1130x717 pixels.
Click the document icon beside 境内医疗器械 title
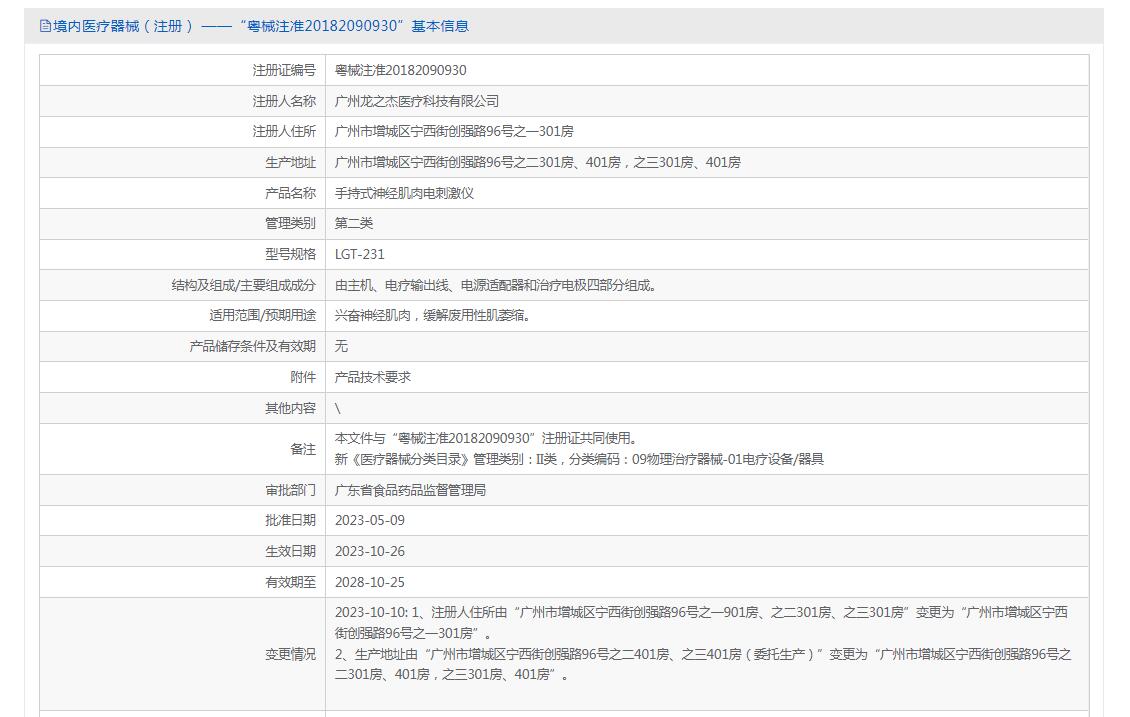point(45,27)
